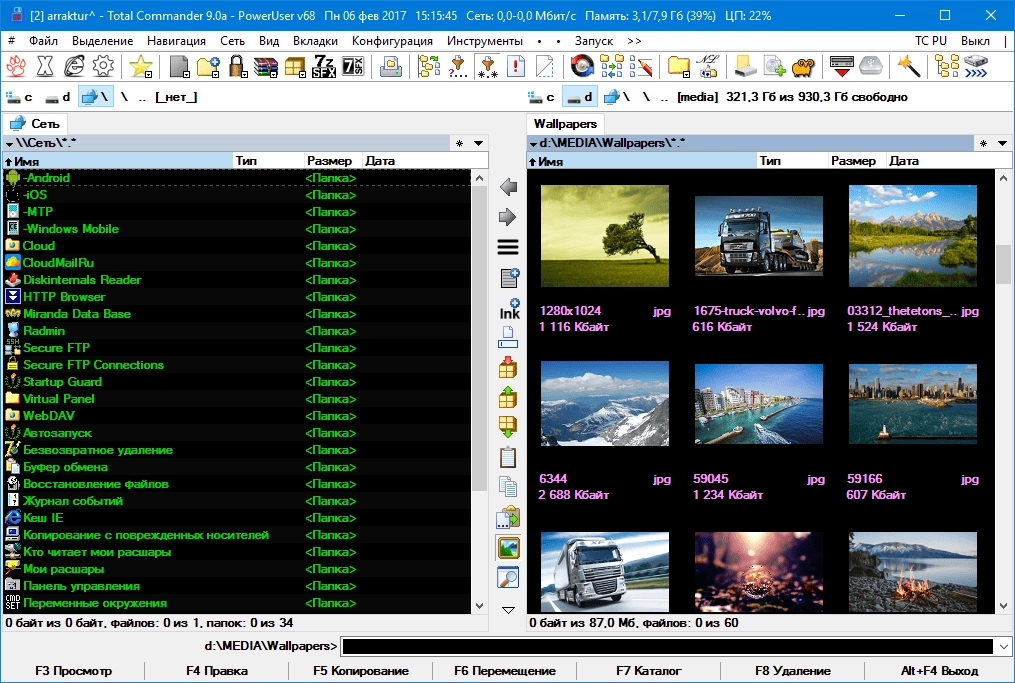The image size is (1015, 683).
Task: Switch to the Wallpapers tab
Action: click(565, 124)
